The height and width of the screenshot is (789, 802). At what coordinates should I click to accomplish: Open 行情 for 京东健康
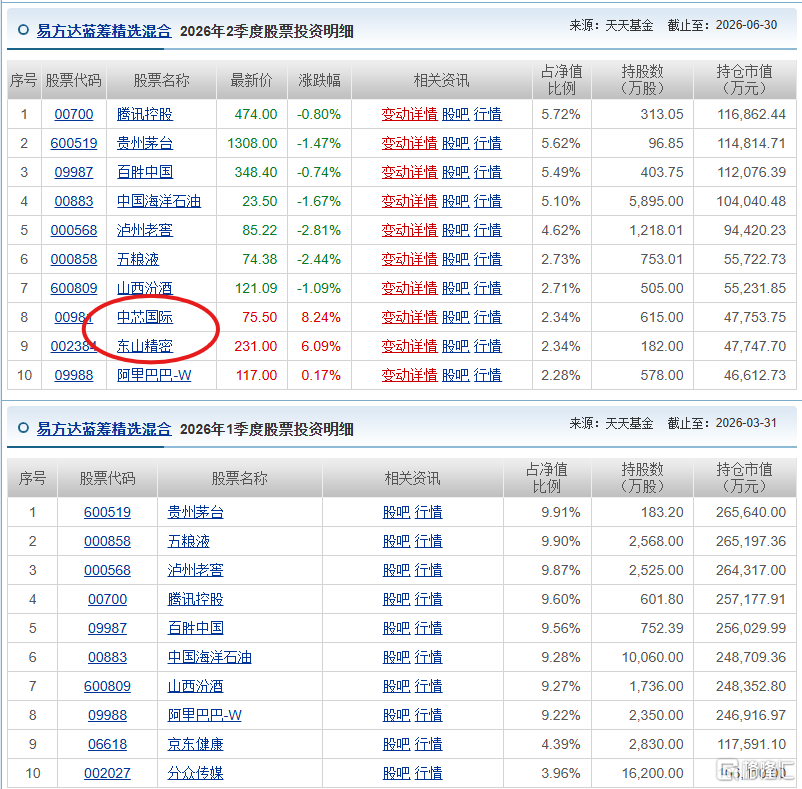point(429,745)
